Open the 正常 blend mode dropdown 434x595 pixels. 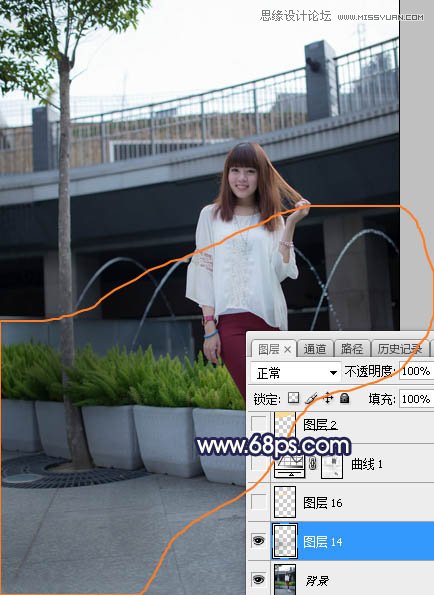296,372
